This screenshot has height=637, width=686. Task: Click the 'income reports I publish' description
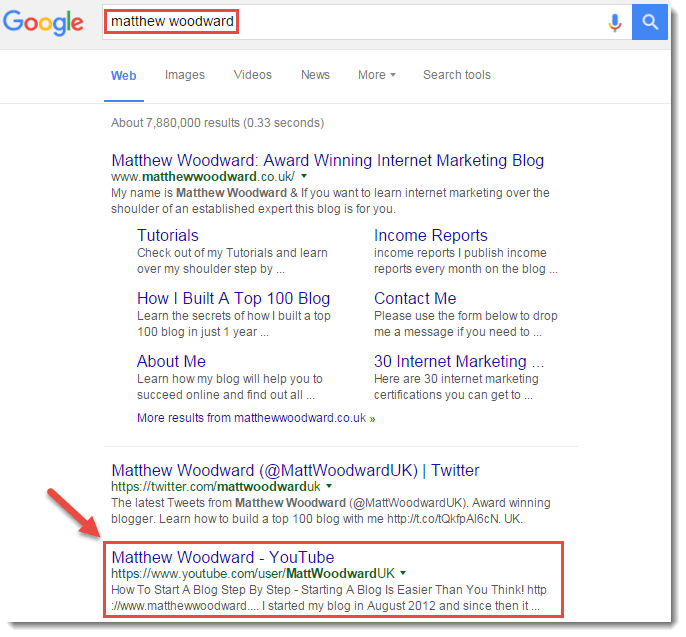(x=466, y=261)
